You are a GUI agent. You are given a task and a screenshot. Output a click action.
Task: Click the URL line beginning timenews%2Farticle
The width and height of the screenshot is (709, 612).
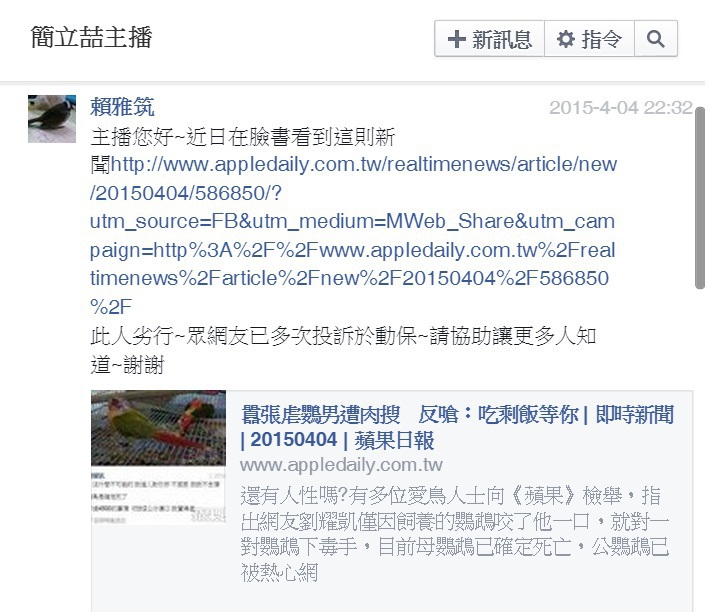point(350,279)
